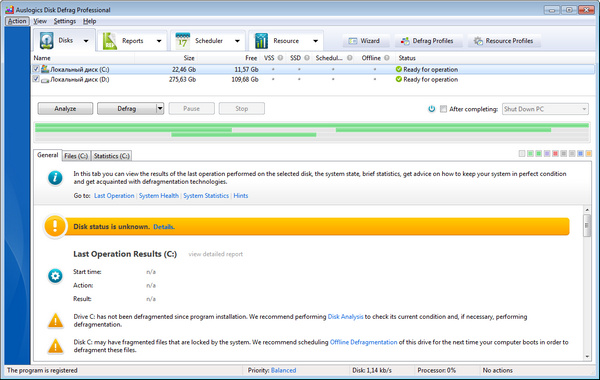Click the Size column header
The height and width of the screenshot is (380, 600).
(189, 58)
